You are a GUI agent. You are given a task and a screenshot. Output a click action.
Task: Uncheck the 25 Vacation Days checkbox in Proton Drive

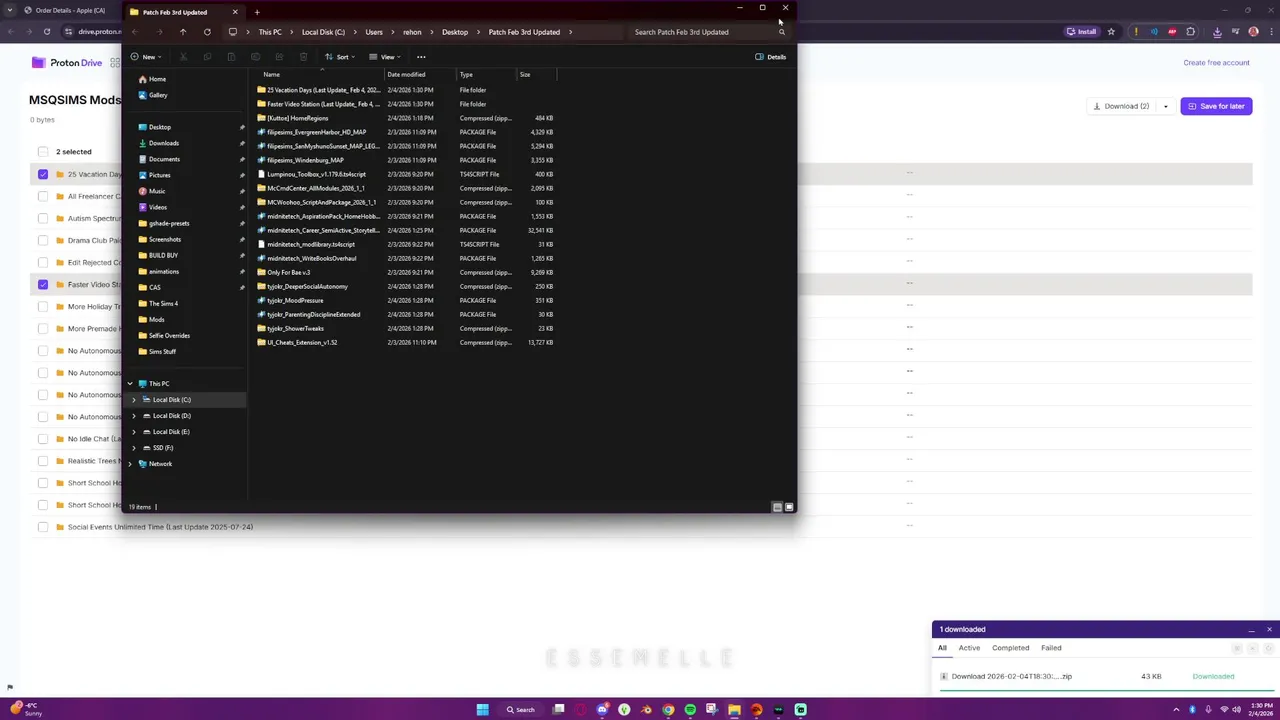click(x=43, y=174)
